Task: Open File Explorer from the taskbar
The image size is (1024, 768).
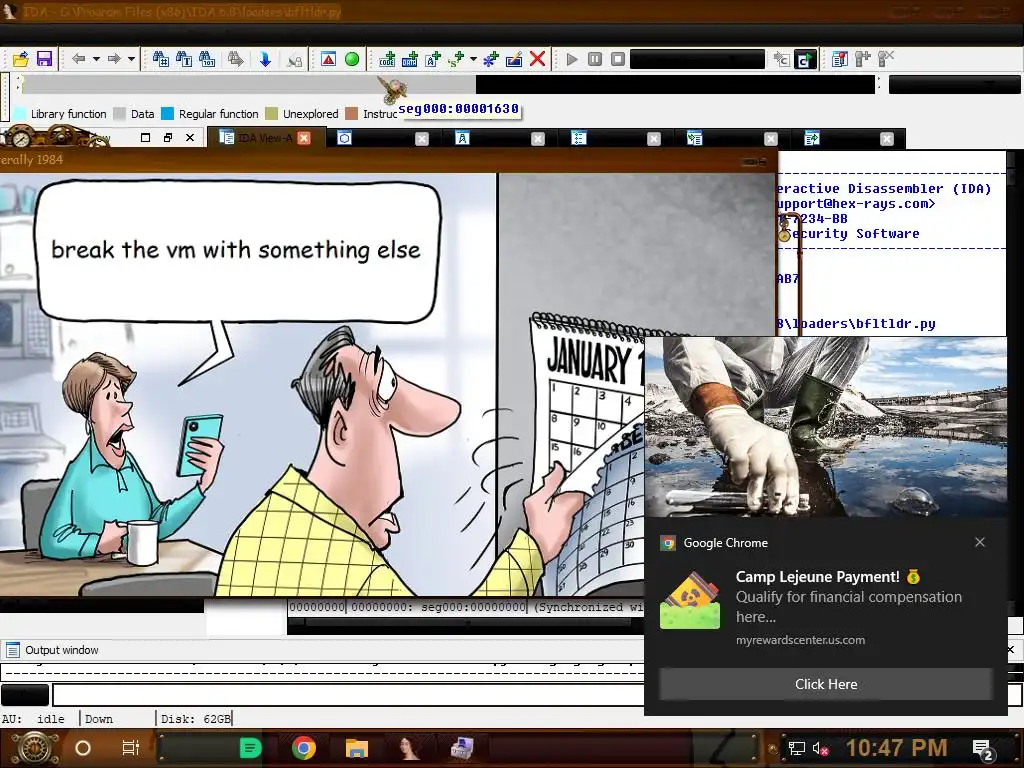Action: [x=357, y=748]
